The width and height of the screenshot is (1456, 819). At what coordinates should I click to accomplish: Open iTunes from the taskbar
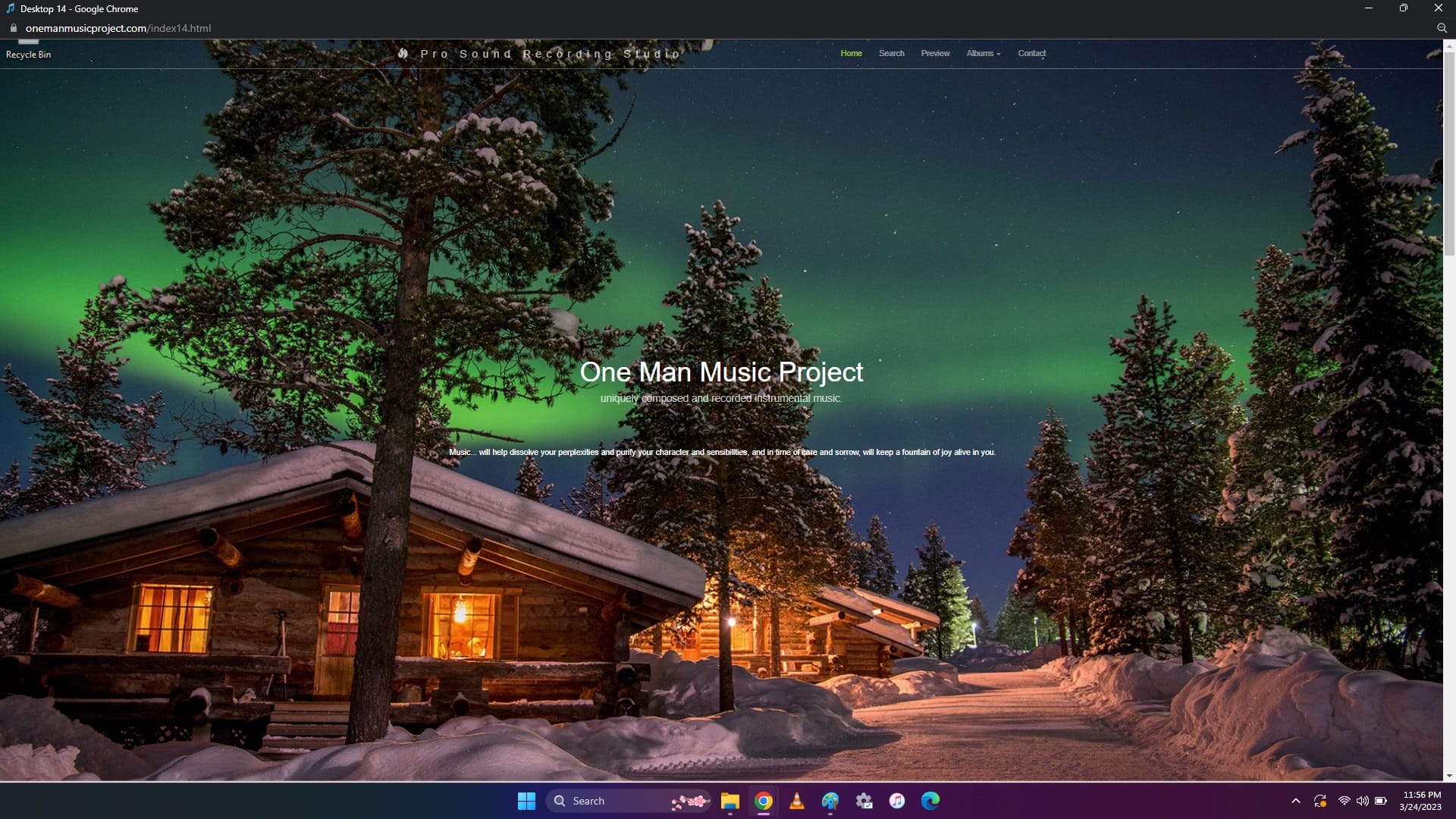(x=897, y=801)
